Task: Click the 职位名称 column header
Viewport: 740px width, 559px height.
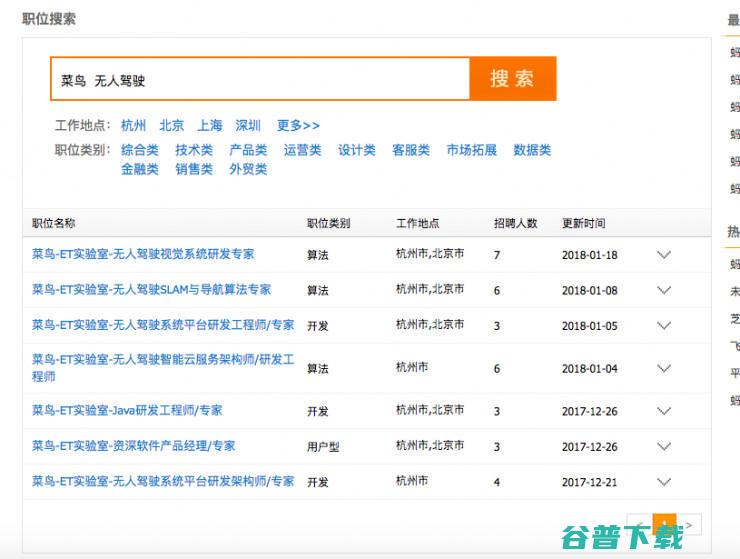Action: [54, 223]
